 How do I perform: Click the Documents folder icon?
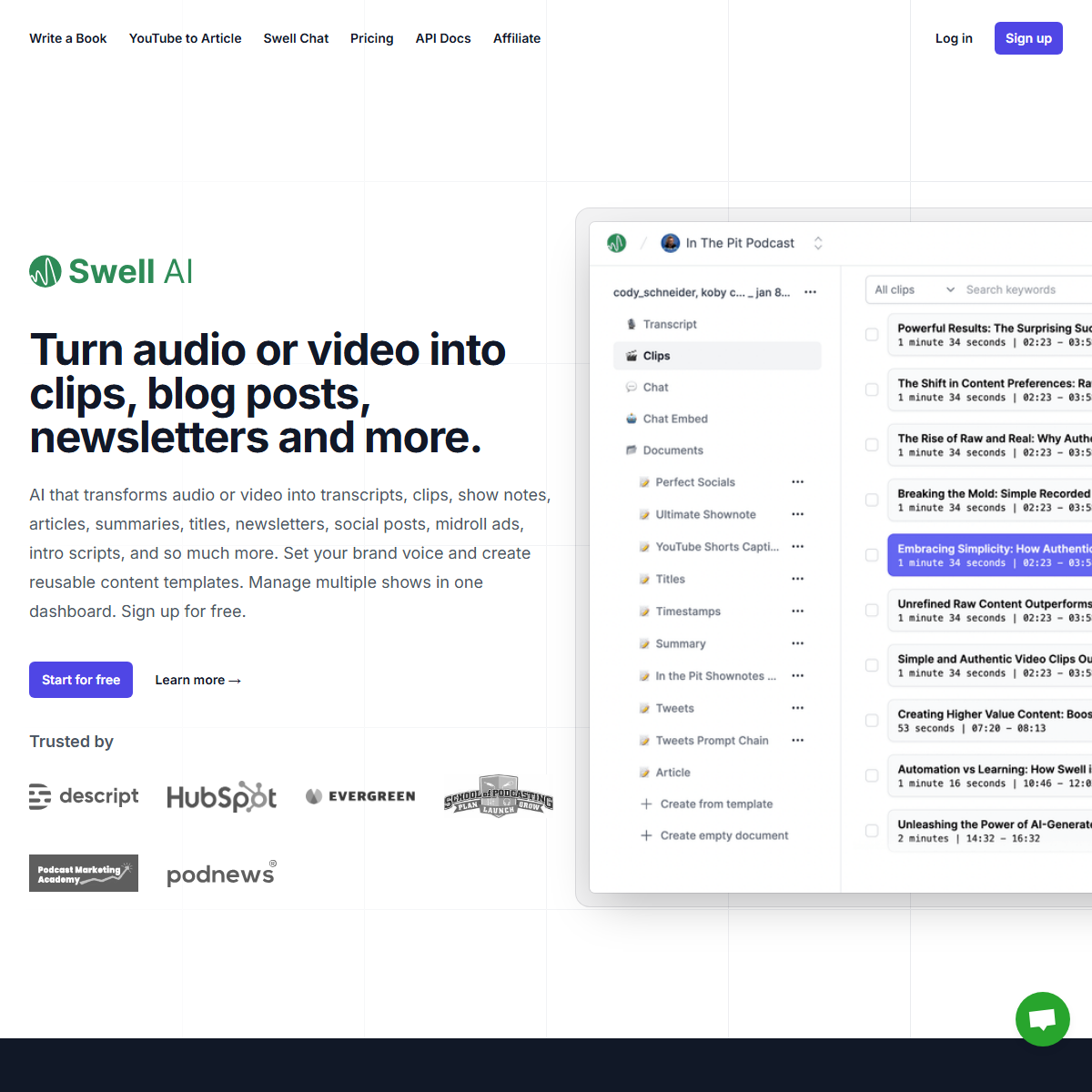(632, 450)
